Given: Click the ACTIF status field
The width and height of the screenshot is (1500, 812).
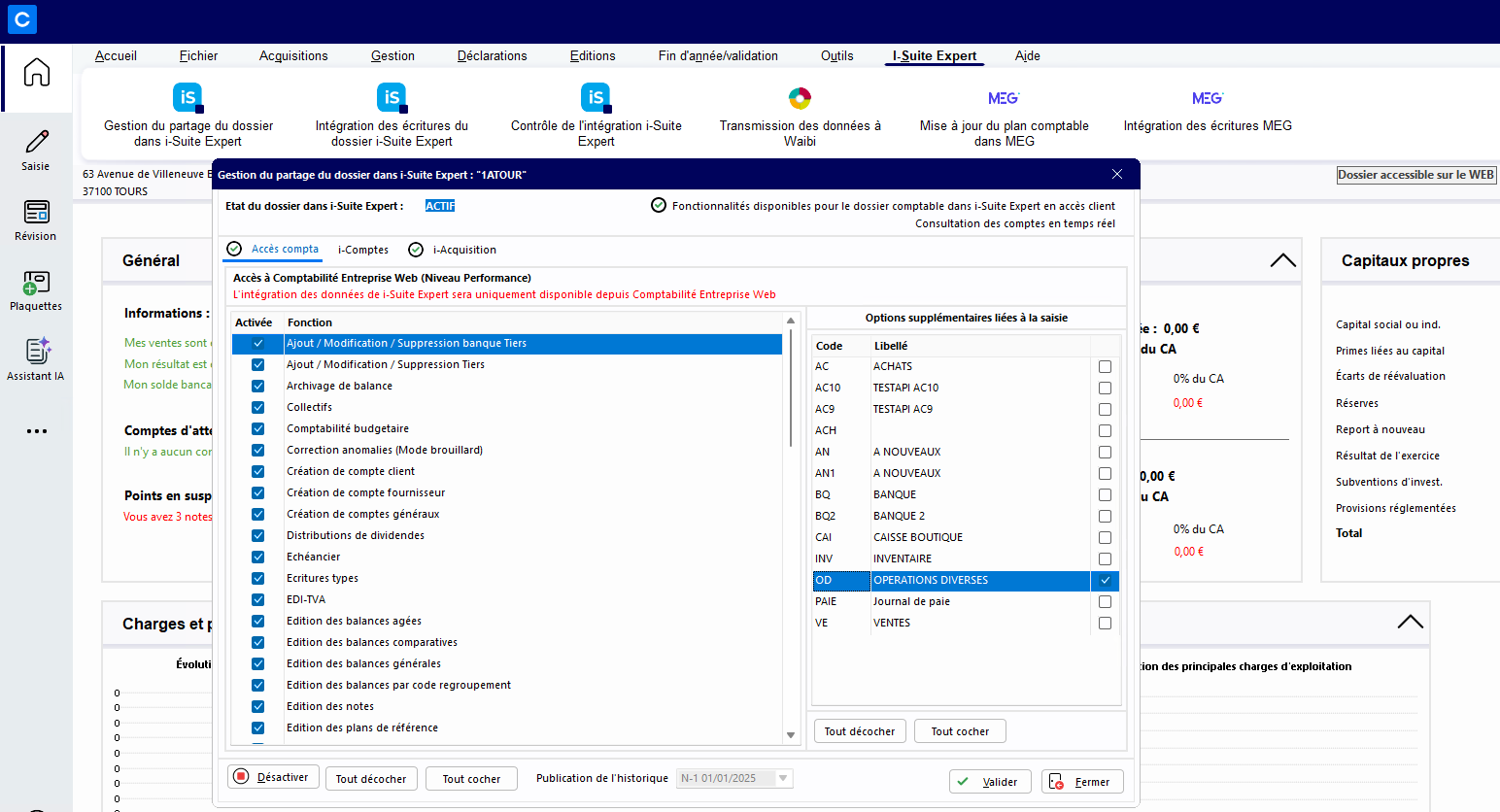Looking at the screenshot, I should 440,206.
